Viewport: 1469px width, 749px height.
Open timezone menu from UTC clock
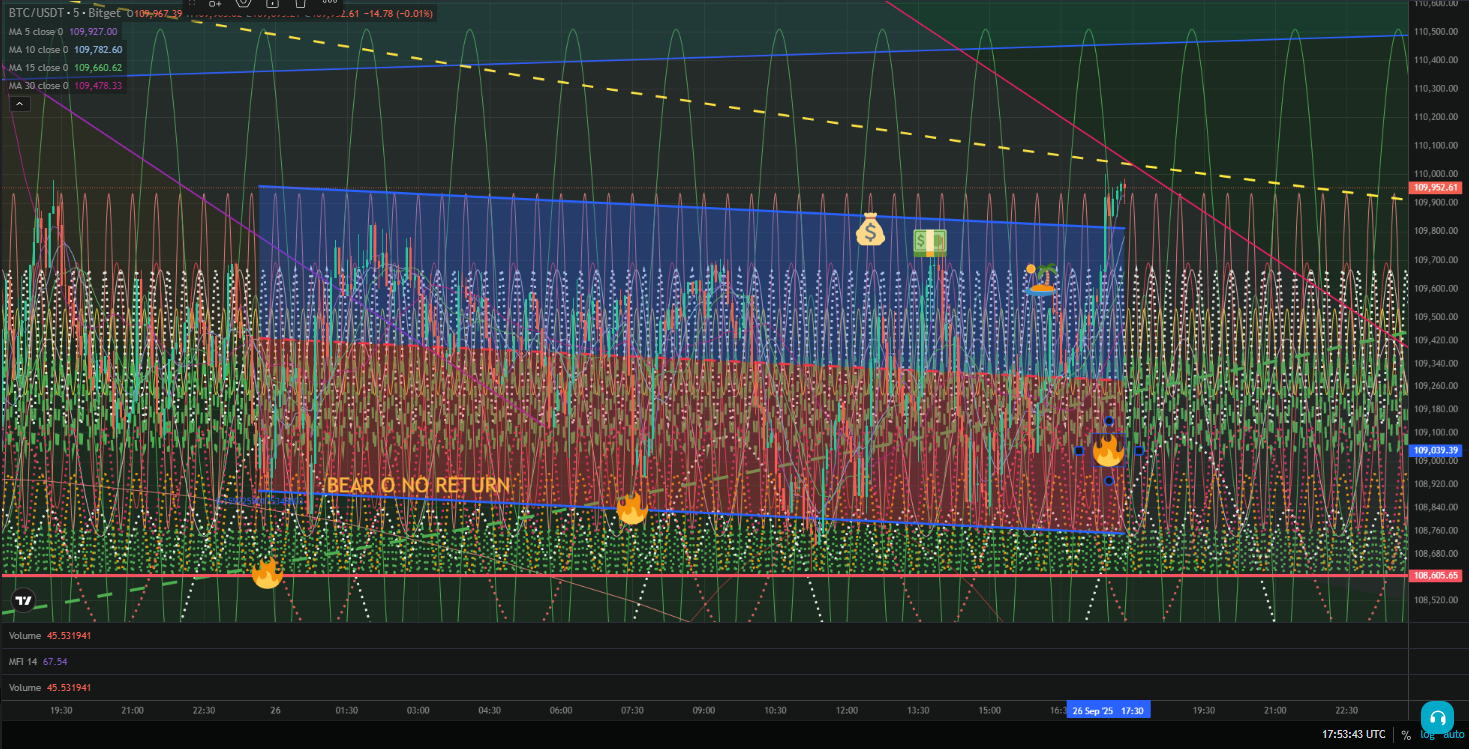point(1354,735)
